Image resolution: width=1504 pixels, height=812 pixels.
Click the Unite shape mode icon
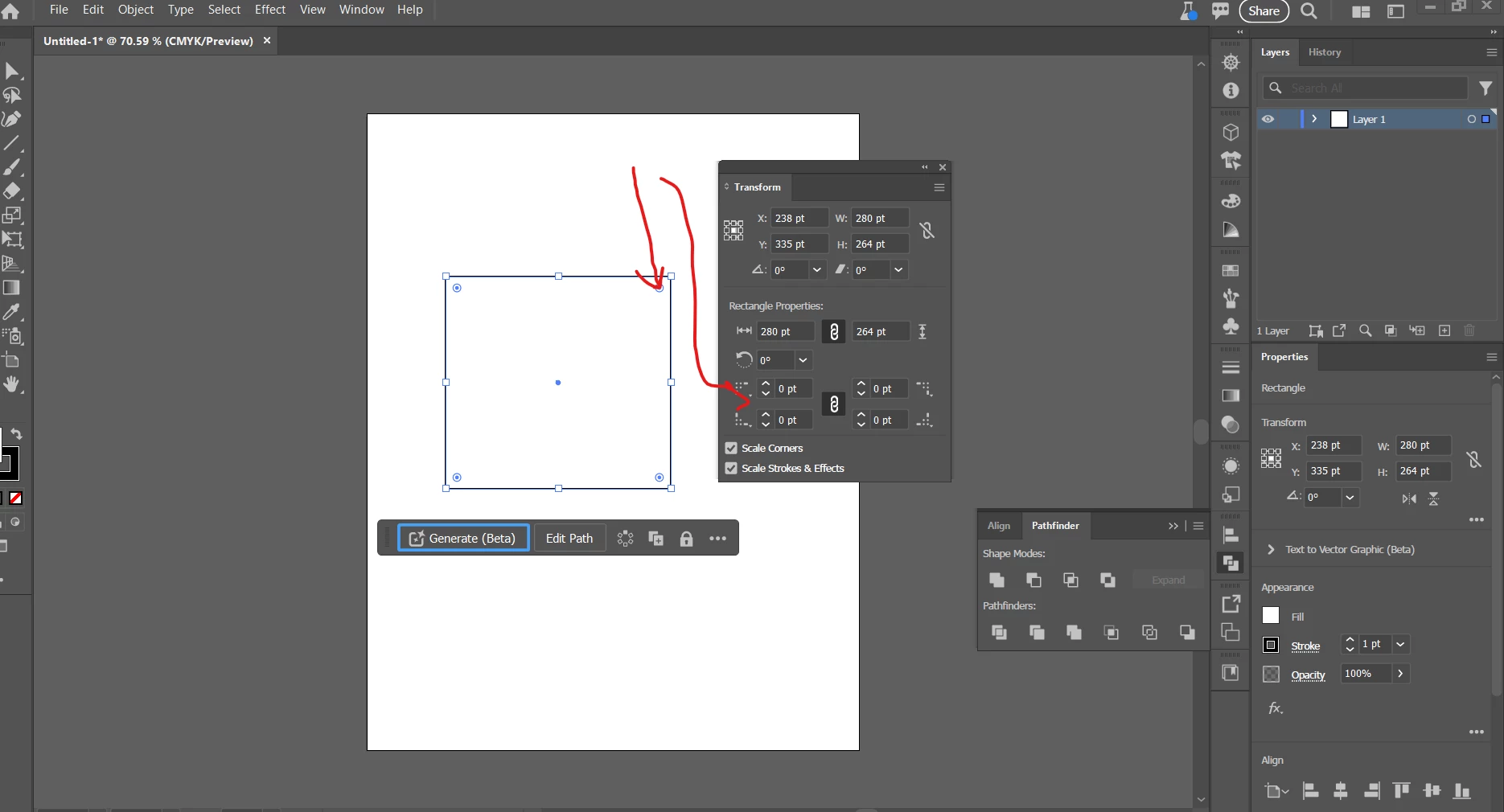click(x=997, y=580)
